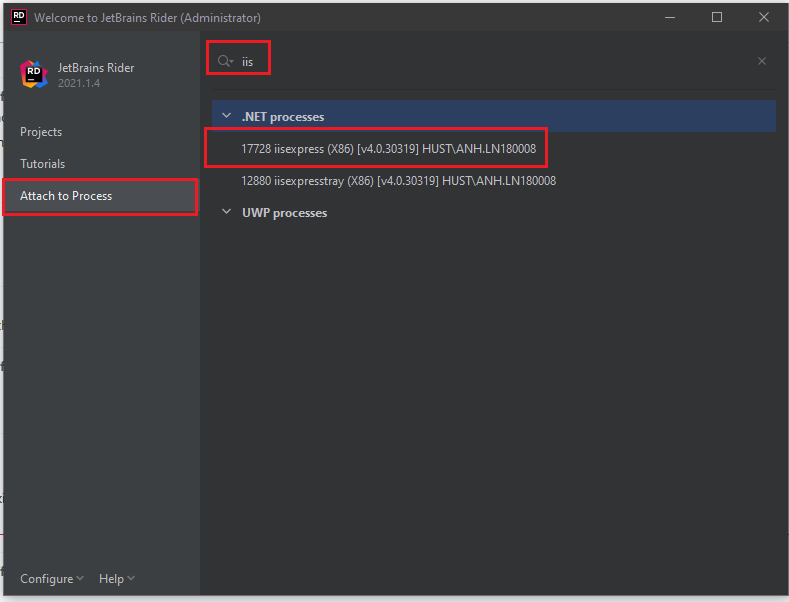The image size is (789, 602).
Task: Maximize the Rider welcome window
Action: click(716, 17)
